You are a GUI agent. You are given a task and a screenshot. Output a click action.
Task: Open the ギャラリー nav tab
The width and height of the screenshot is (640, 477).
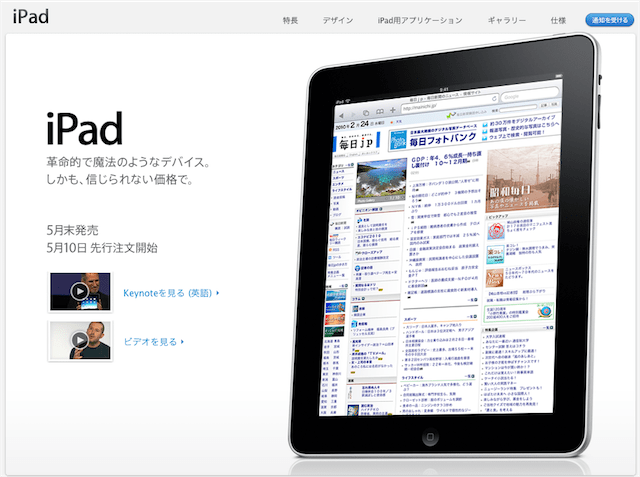(507, 20)
